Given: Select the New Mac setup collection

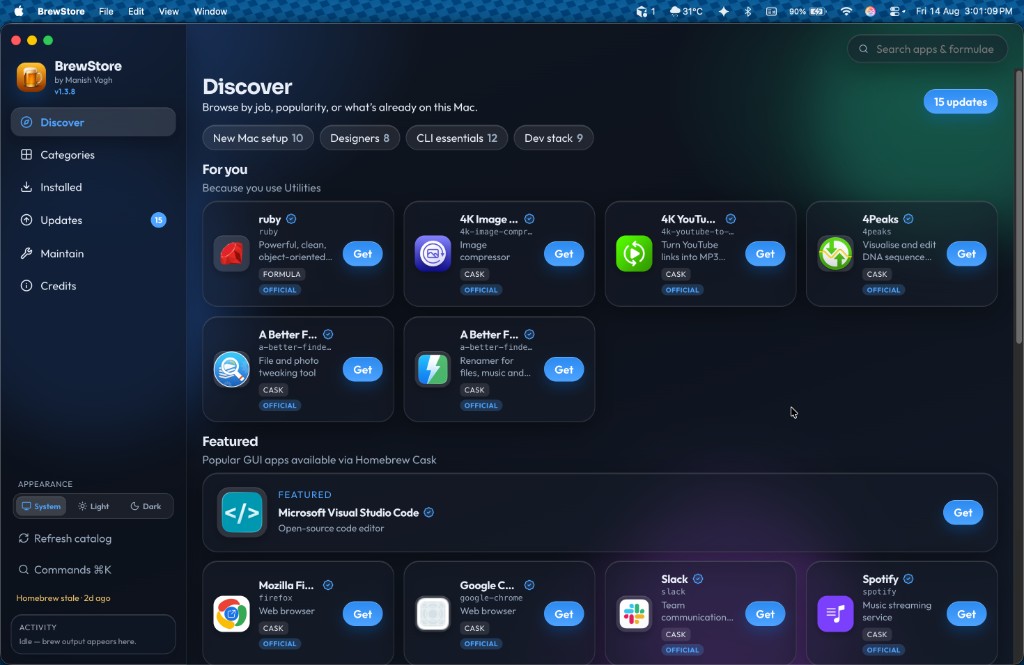Looking at the screenshot, I should point(258,138).
